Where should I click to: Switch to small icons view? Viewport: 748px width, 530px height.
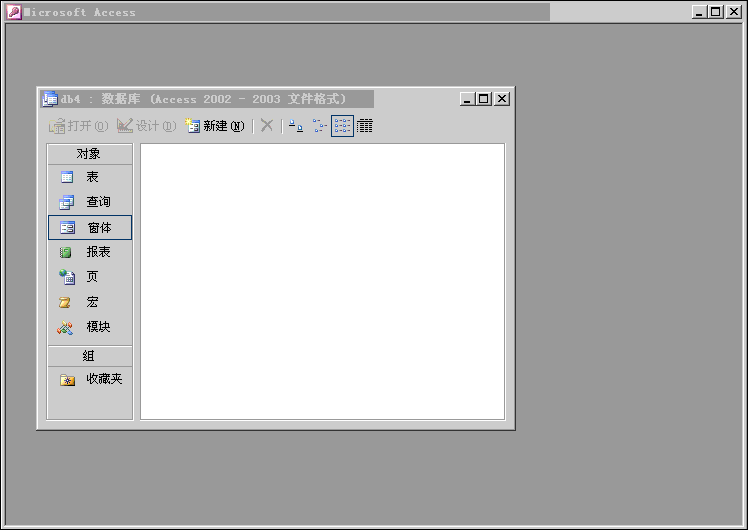pos(319,126)
